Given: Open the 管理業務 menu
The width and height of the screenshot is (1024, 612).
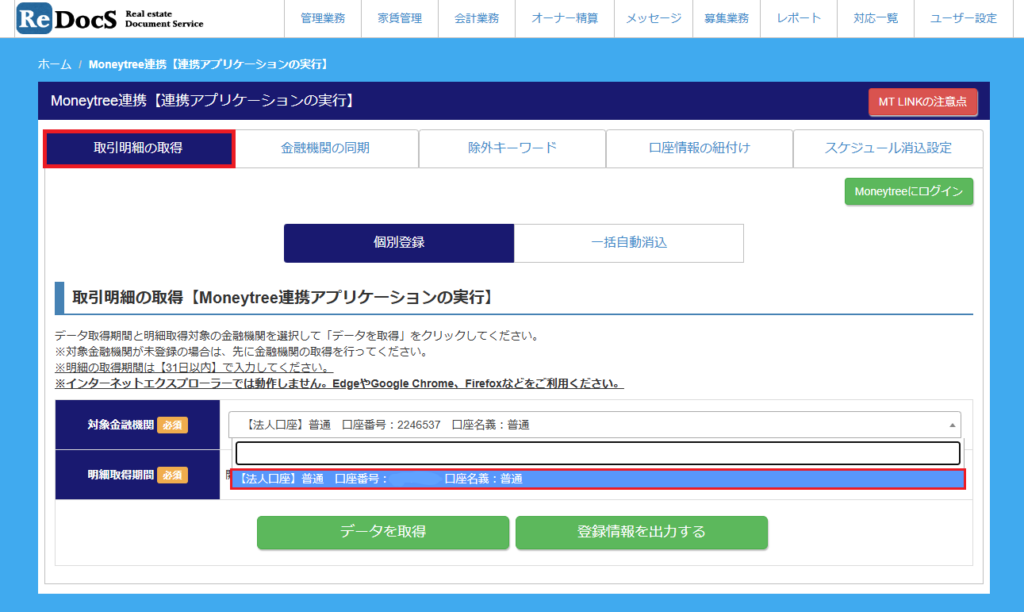Looking at the screenshot, I should point(323,18).
